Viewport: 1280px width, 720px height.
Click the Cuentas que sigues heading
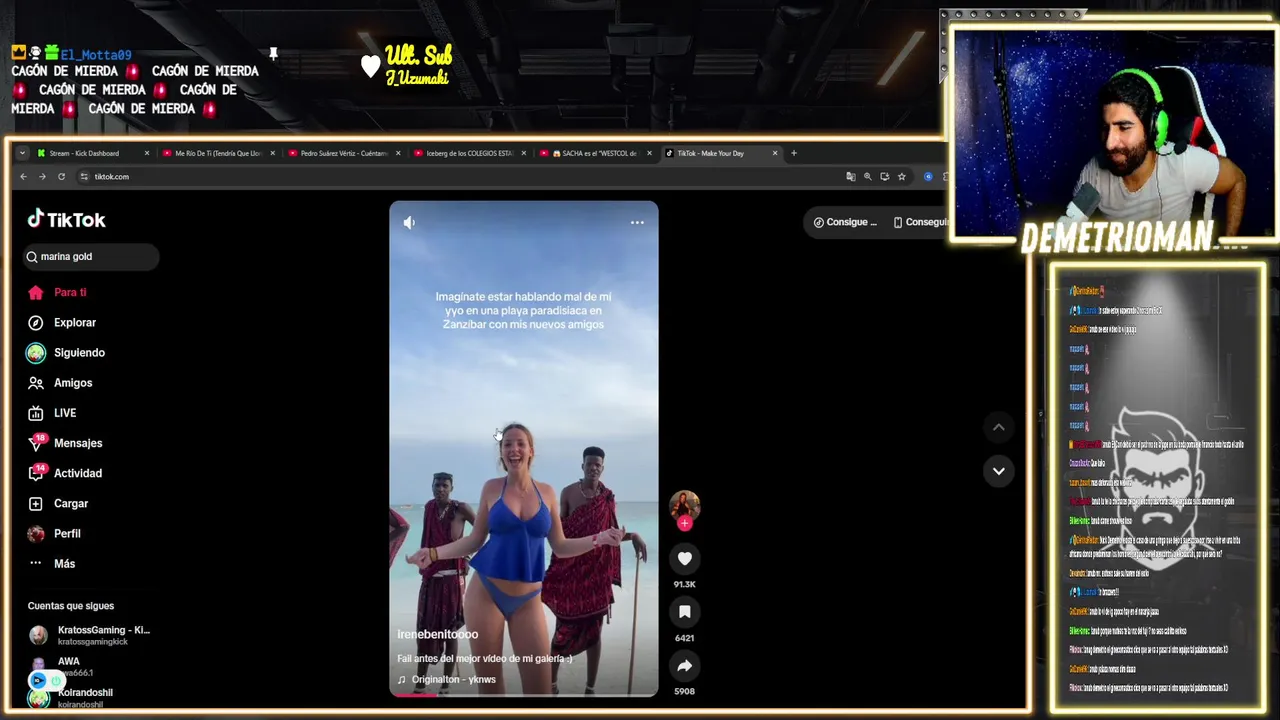click(x=71, y=606)
